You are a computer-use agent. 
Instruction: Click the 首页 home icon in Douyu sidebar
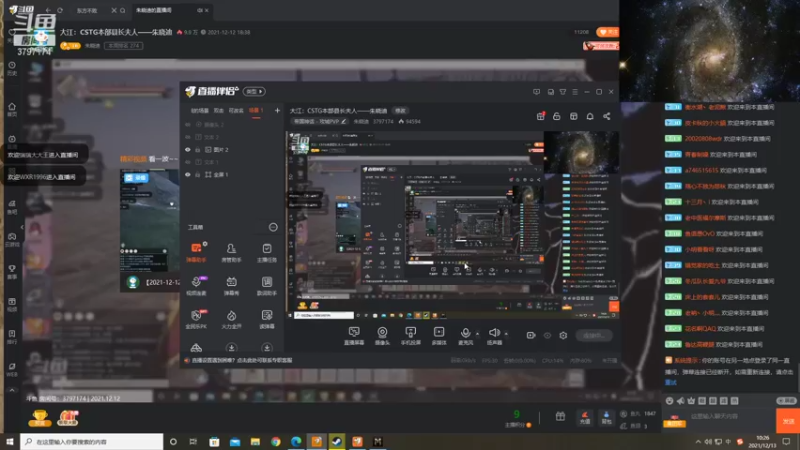pyautogui.click(x=12, y=109)
